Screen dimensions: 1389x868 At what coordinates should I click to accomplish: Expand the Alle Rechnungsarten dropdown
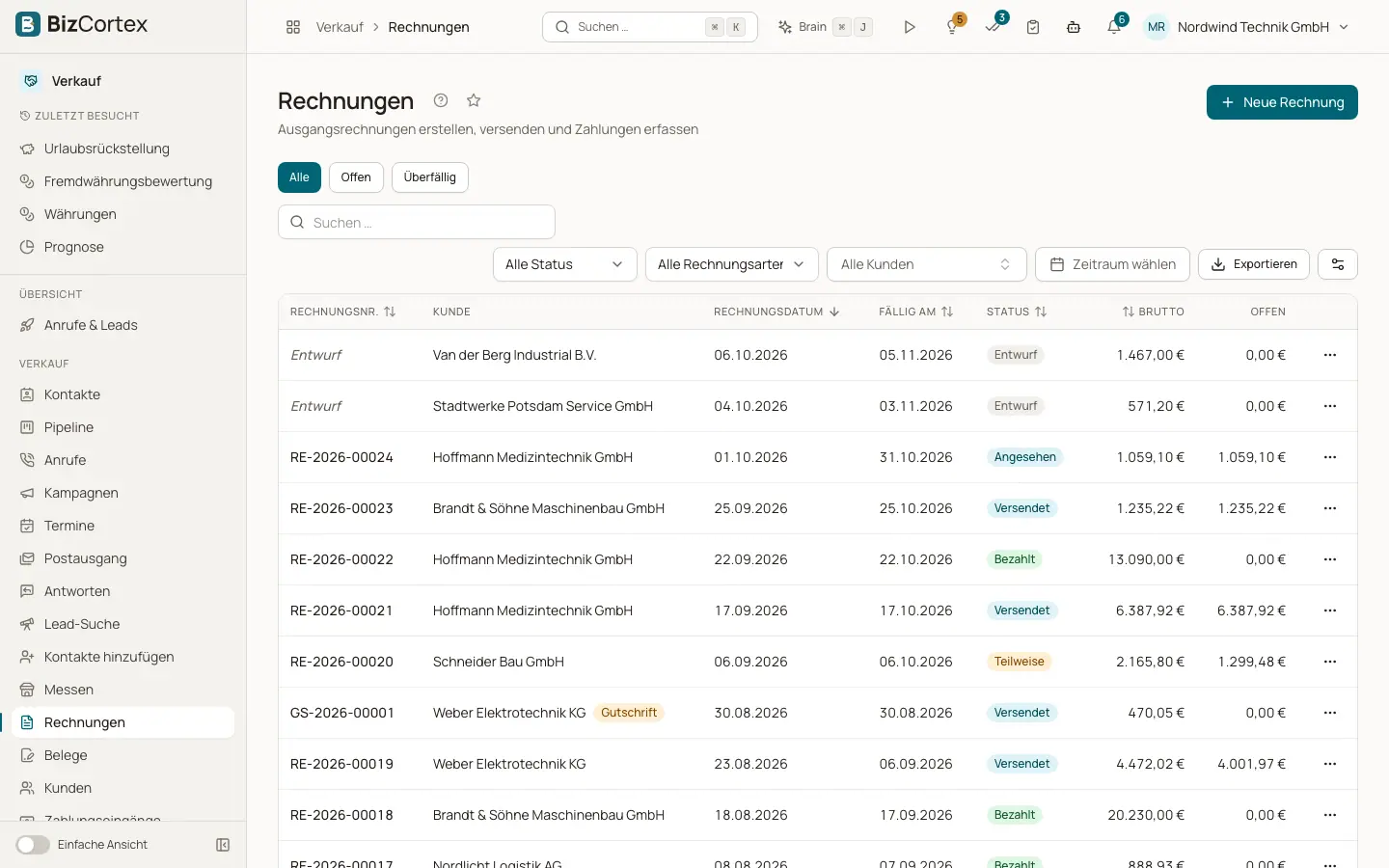tap(732, 264)
